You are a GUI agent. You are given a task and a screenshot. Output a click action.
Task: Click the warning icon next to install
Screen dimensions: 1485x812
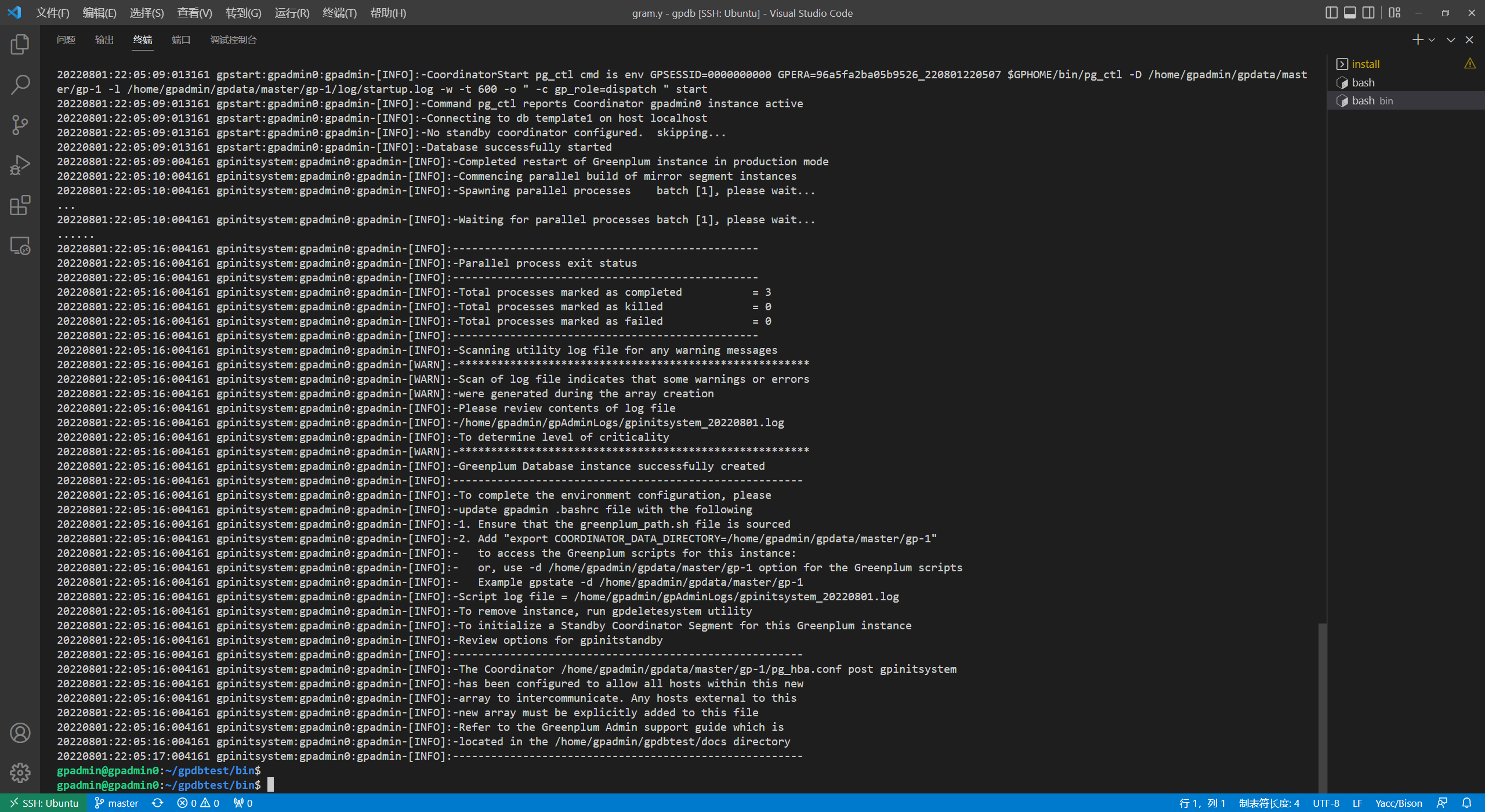coord(1470,63)
